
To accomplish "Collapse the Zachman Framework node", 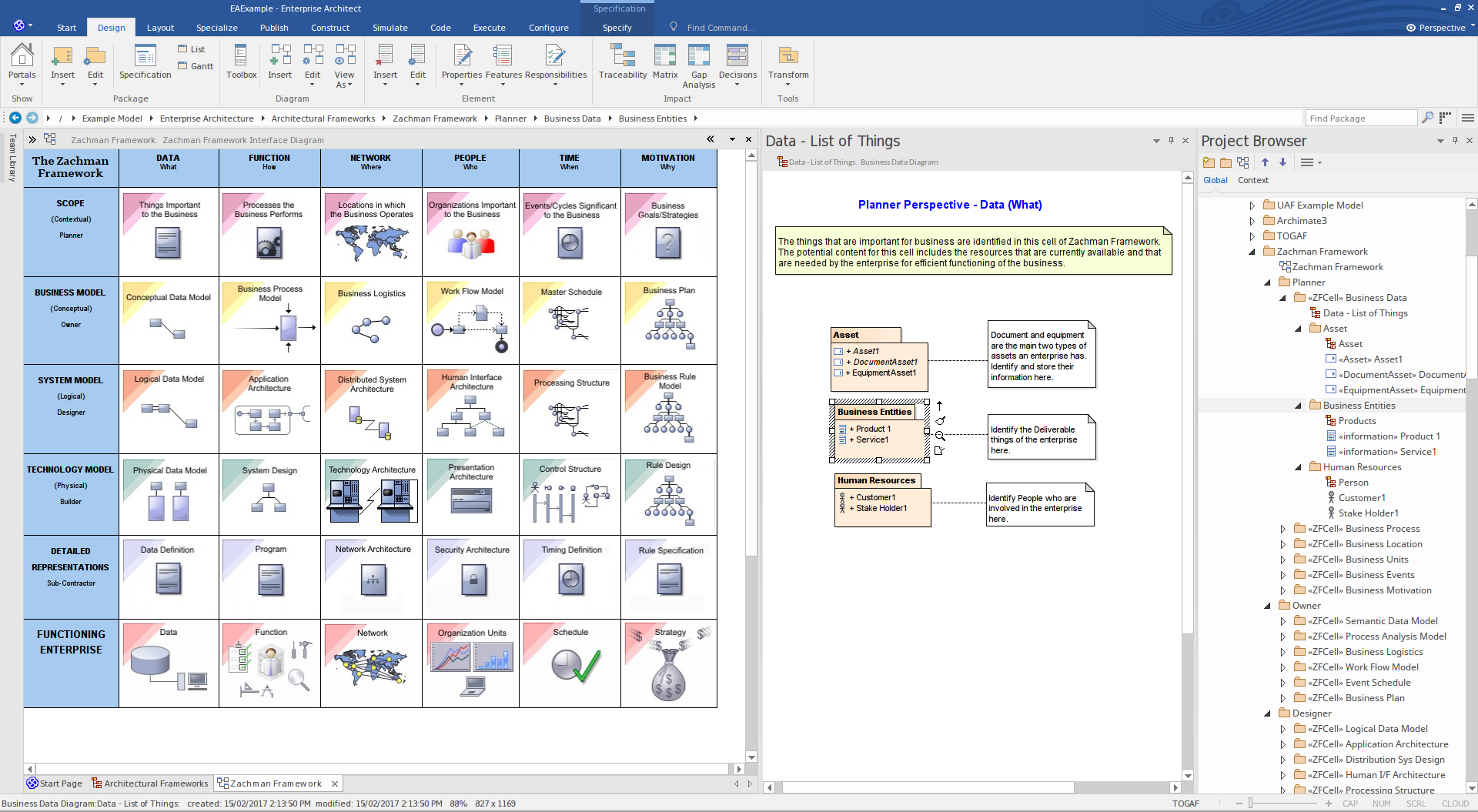I will tap(1252, 252).
